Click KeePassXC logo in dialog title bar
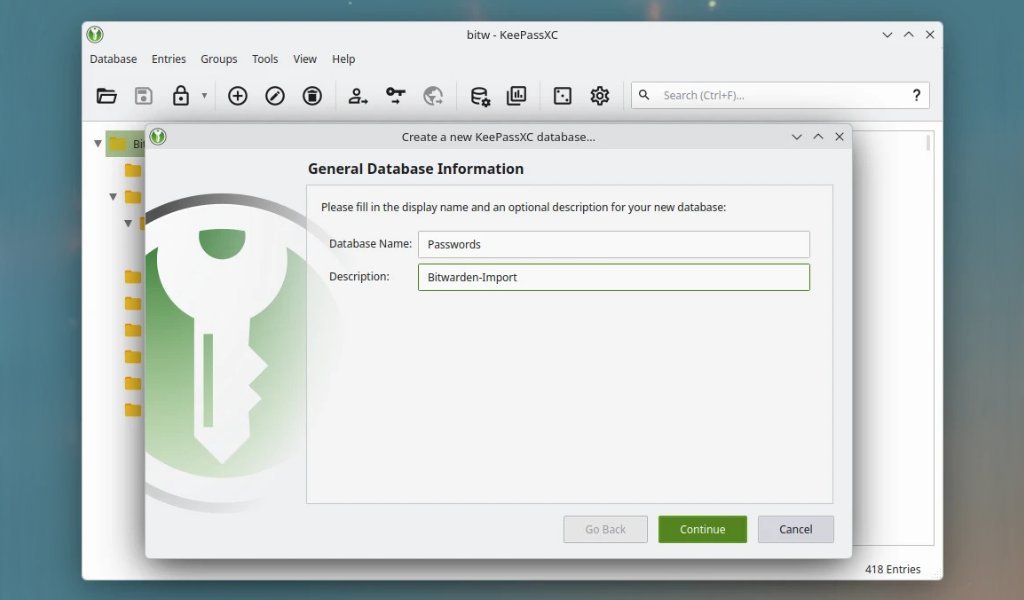1024x600 pixels. point(158,136)
